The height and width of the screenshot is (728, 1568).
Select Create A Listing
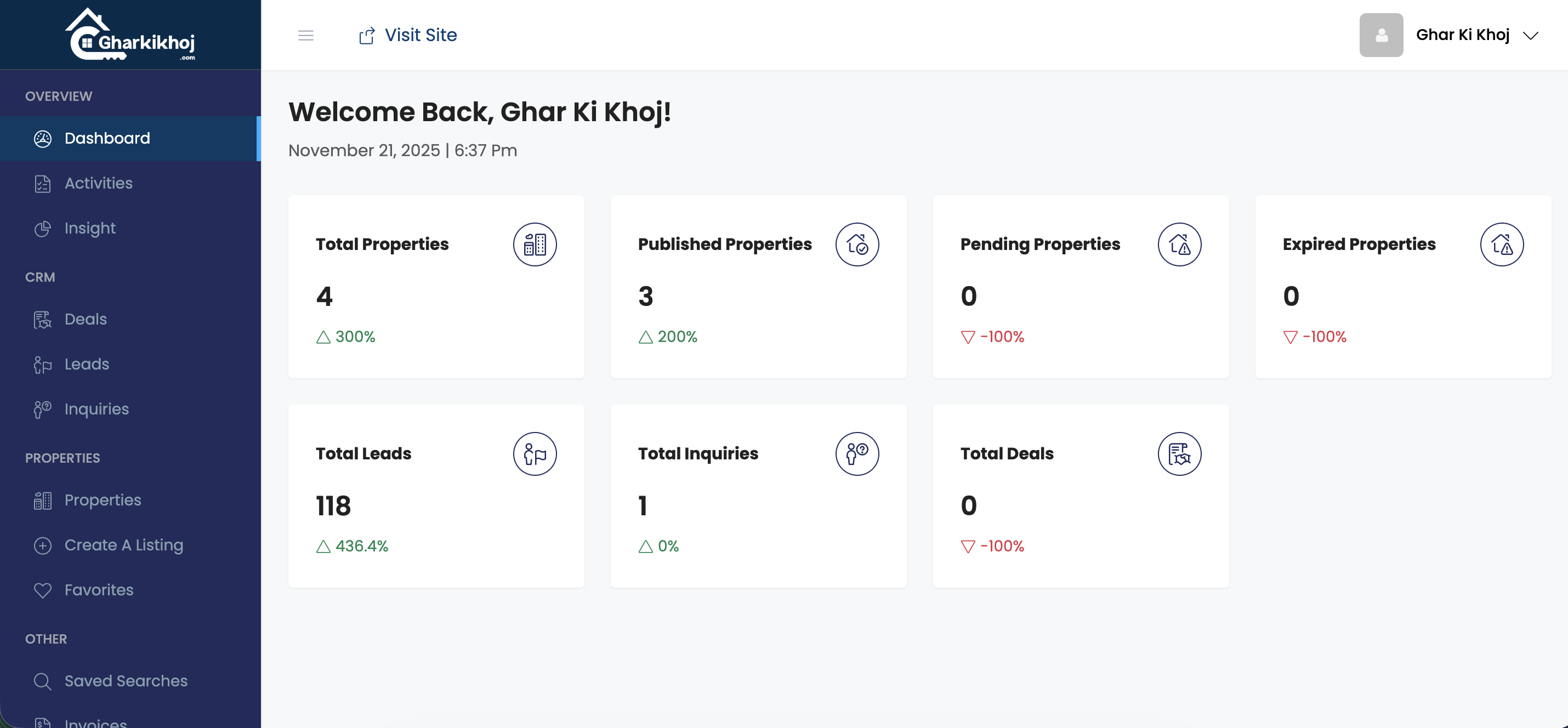123,545
